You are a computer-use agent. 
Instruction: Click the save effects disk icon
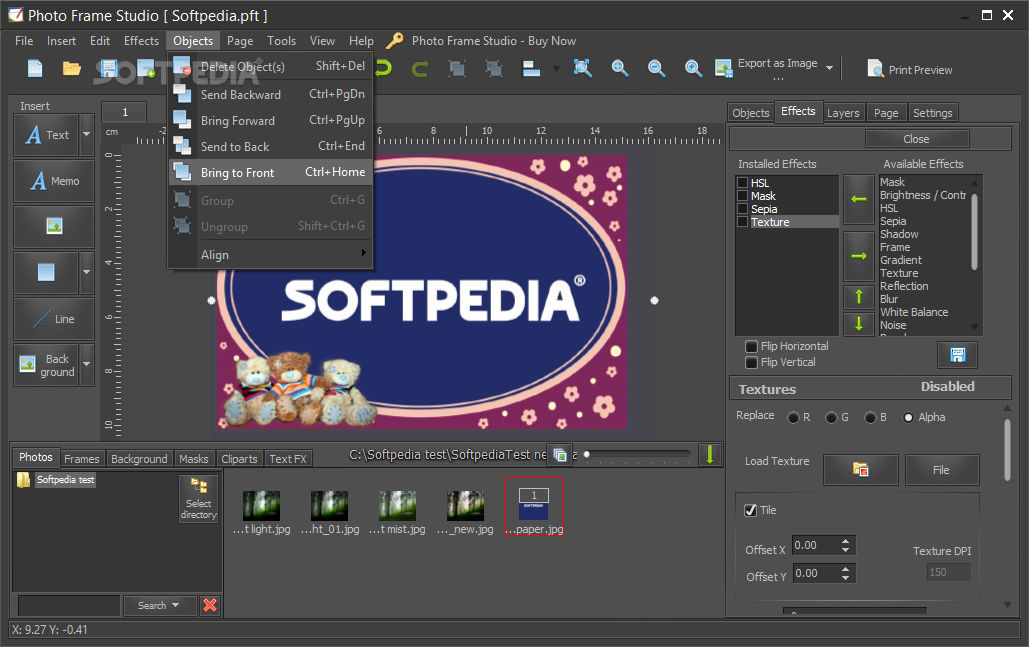[x=957, y=355]
